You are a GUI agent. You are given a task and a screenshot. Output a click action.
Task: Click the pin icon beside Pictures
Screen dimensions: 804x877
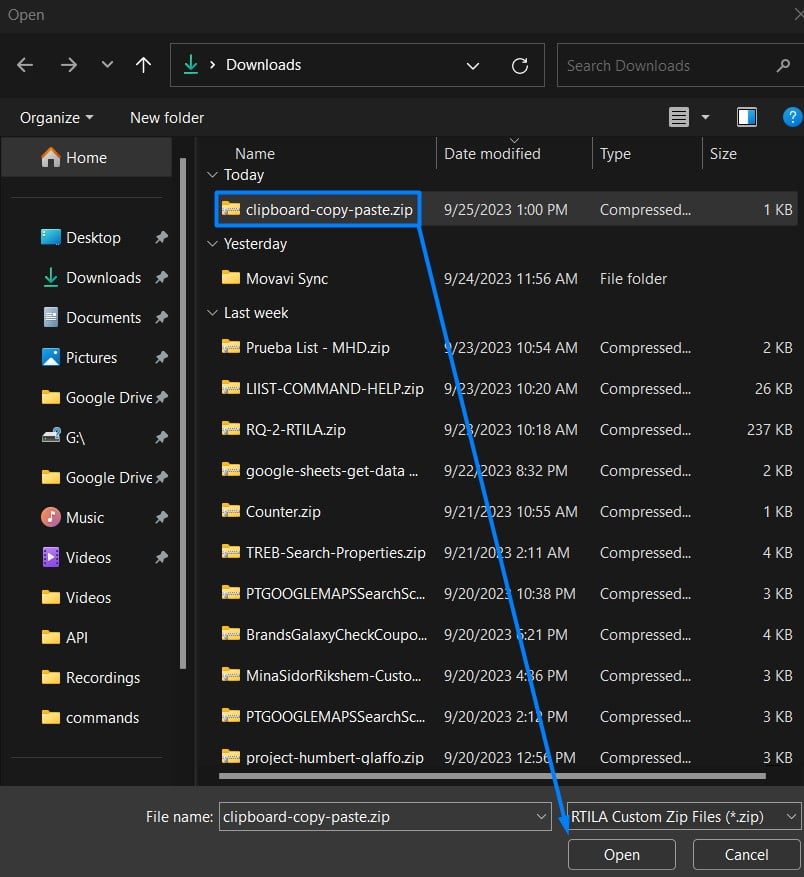[x=161, y=357]
